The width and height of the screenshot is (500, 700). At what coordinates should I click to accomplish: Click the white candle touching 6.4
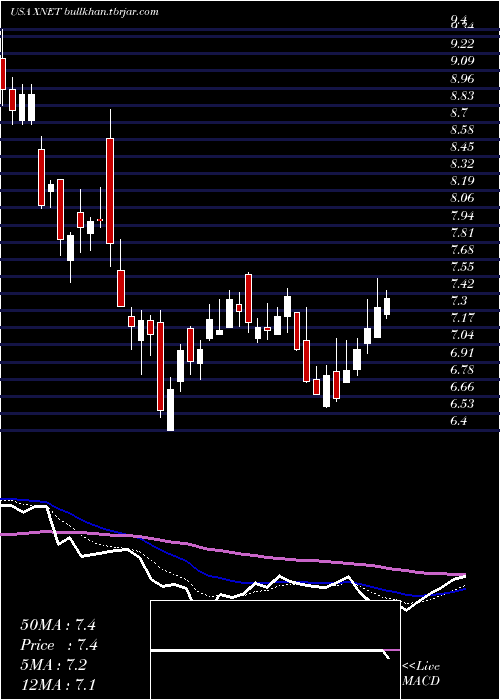point(171,410)
